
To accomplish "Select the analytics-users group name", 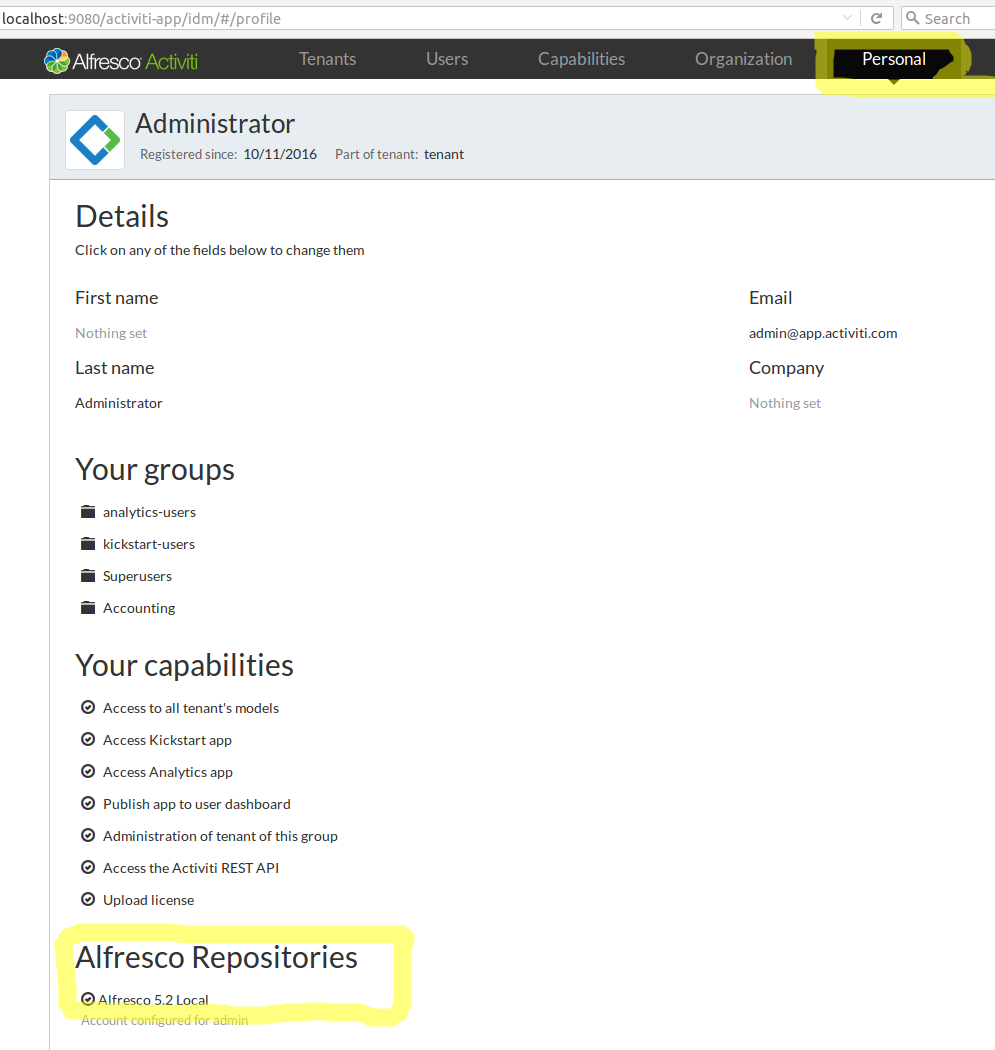I will [149, 512].
